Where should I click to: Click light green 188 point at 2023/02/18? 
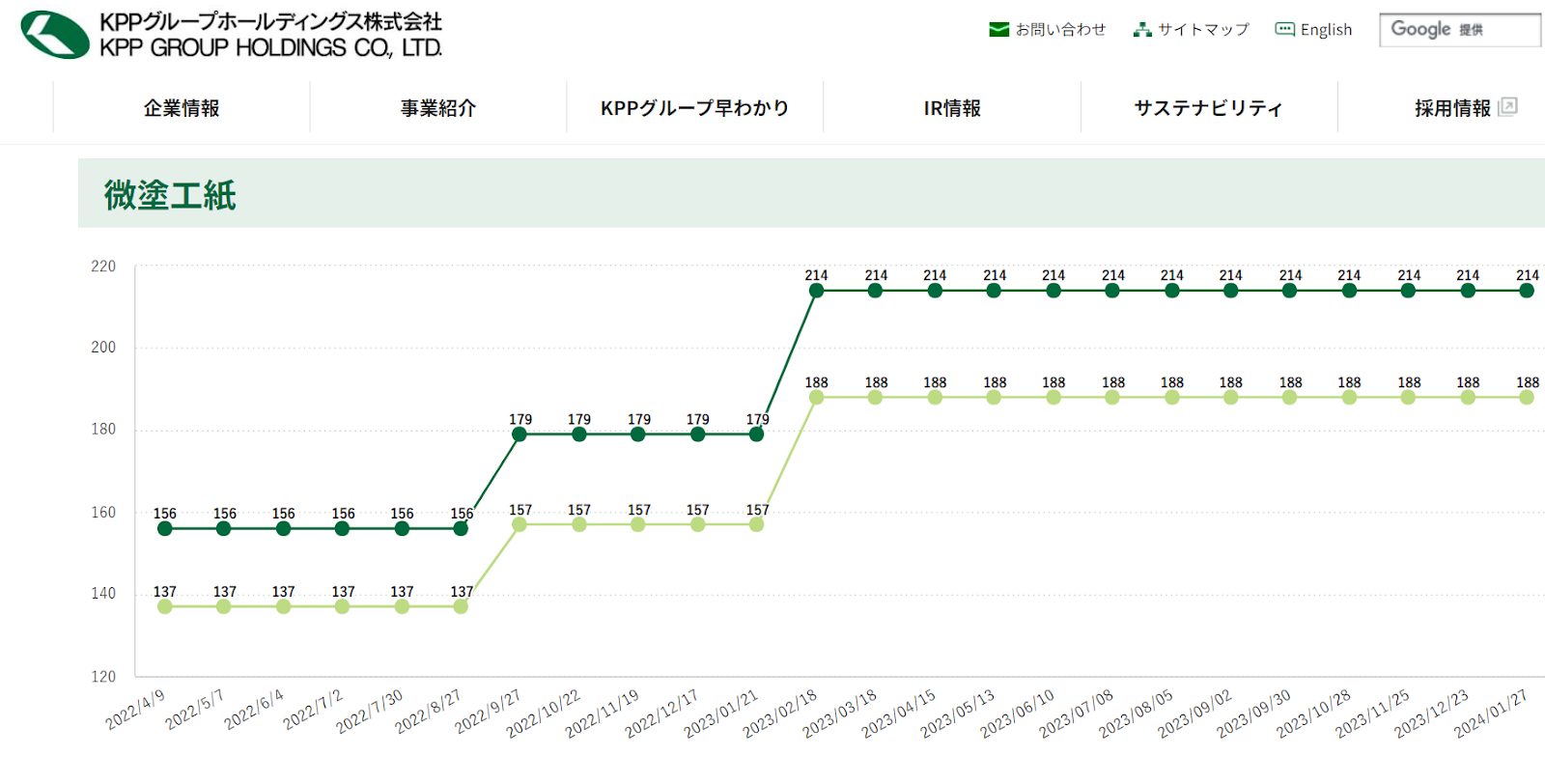[816, 397]
